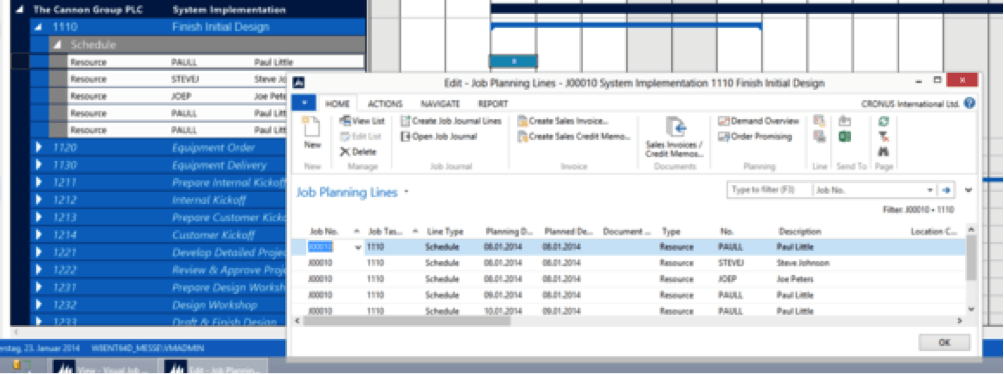Viewport: 1004px width, 374px height.
Task: Expand task 1120 Equipment Order
Action: (x=39, y=148)
